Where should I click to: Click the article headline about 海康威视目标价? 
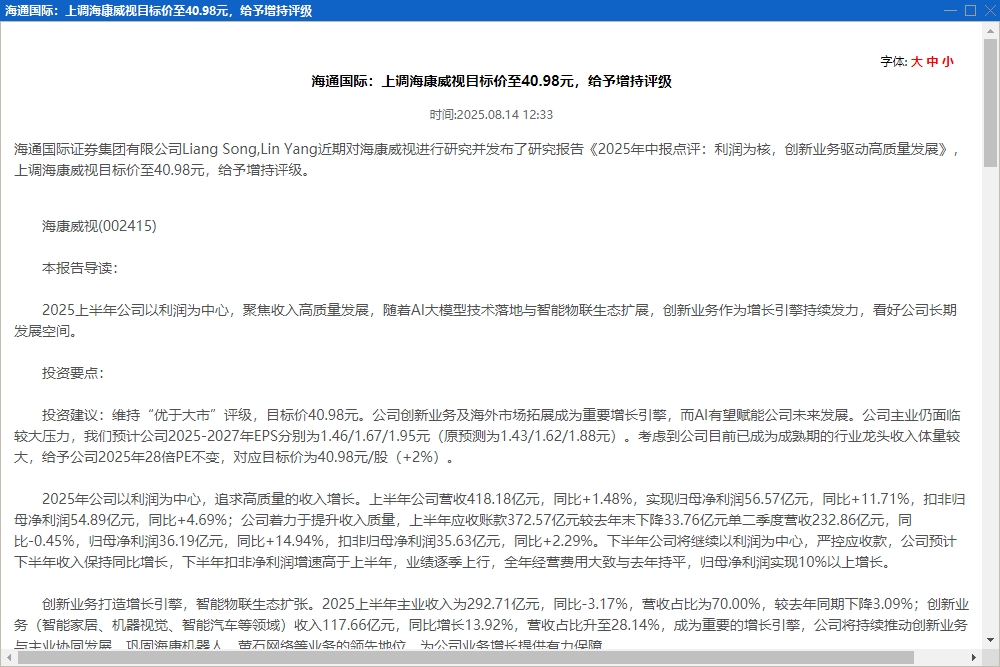(491, 81)
